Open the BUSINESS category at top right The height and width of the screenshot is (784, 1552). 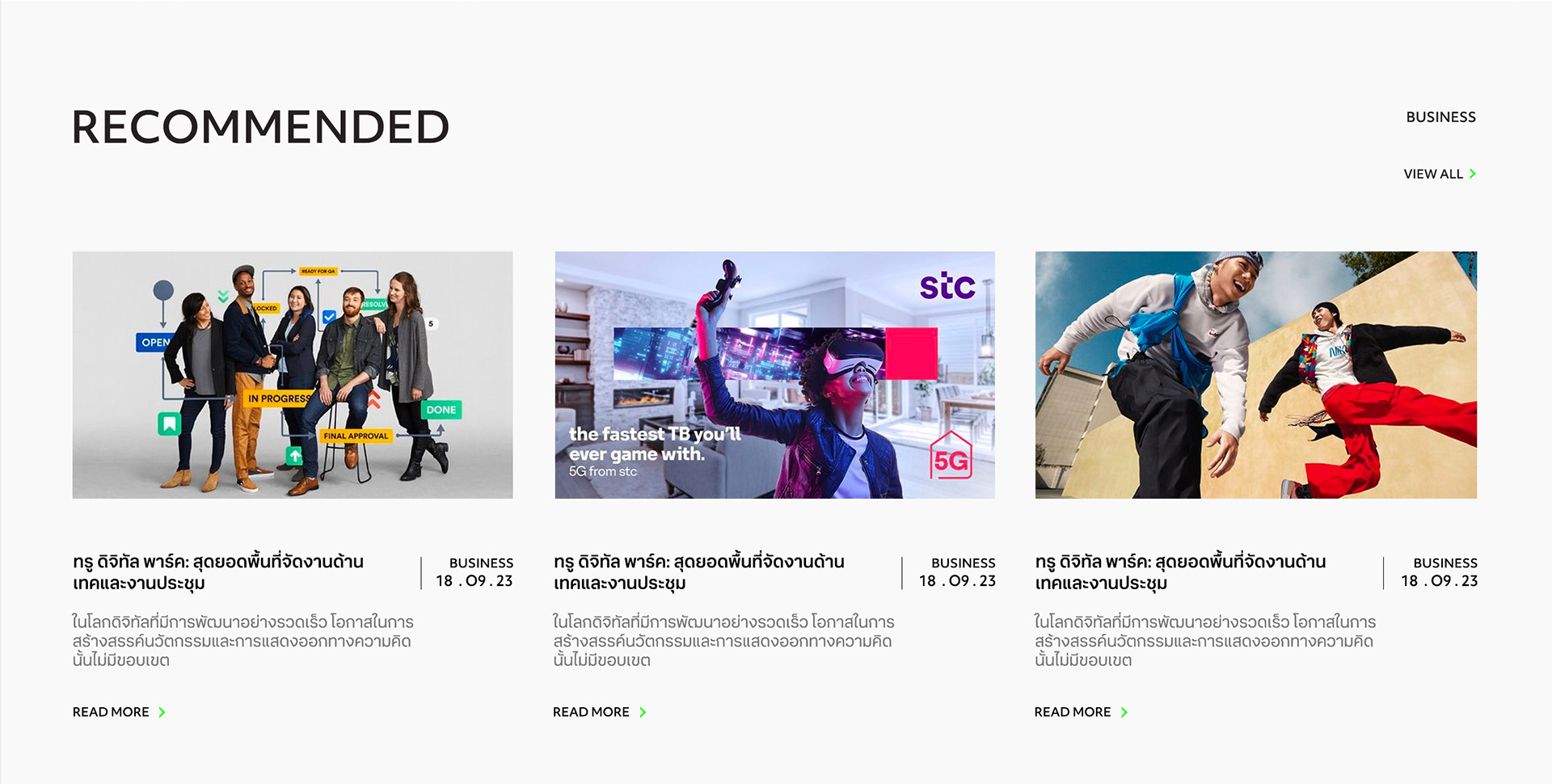(x=1440, y=117)
